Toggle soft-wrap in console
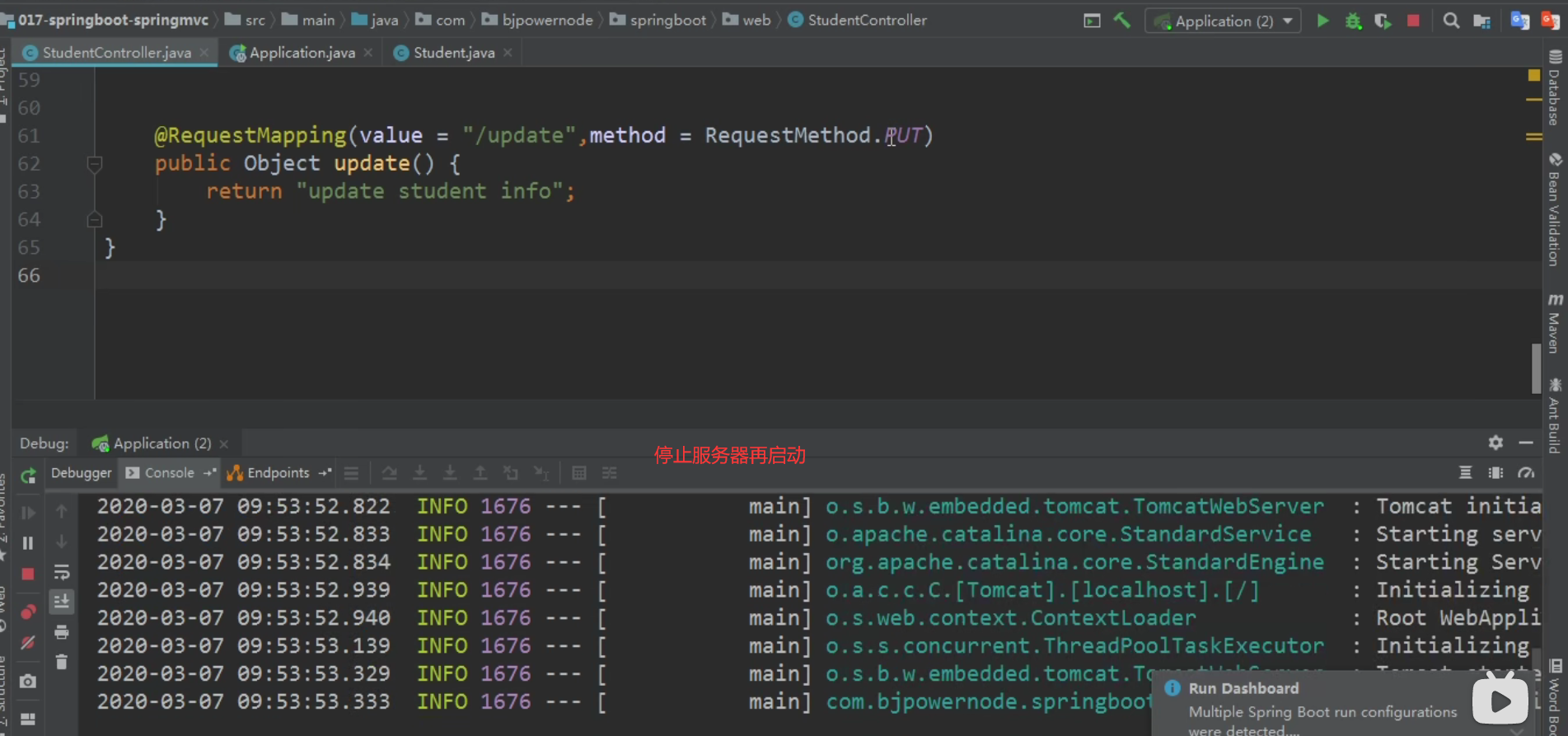Screen dimensions: 1568x736 (62, 572)
